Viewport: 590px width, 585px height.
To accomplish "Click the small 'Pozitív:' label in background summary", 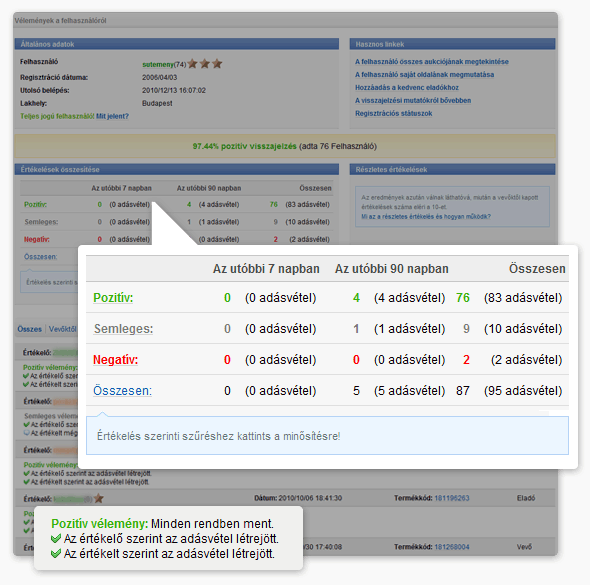I will 35,205.
